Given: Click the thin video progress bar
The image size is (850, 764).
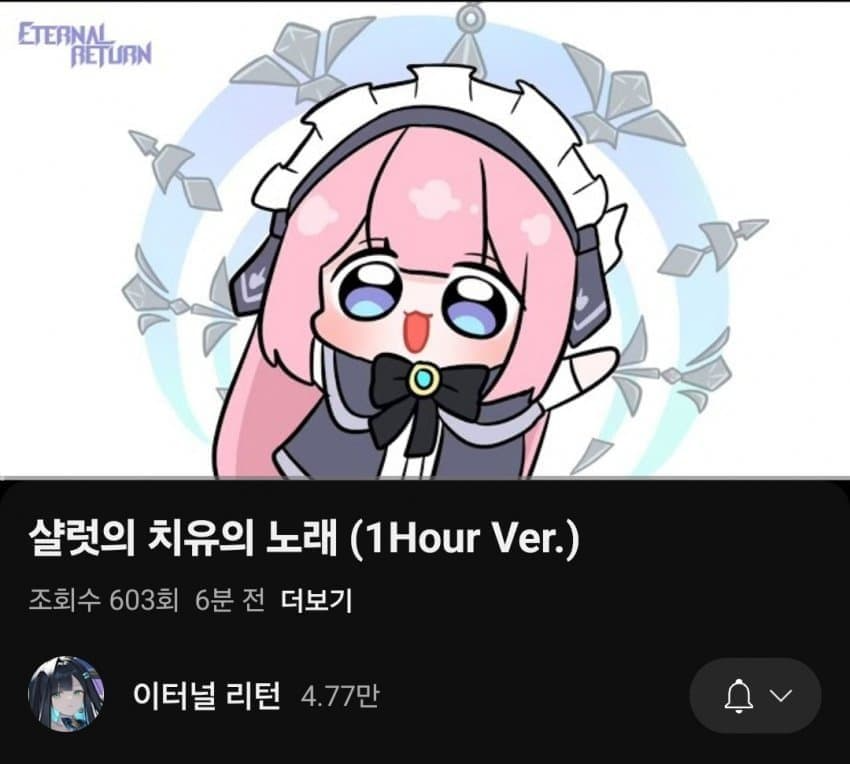Looking at the screenshot, I should [425, 478].
